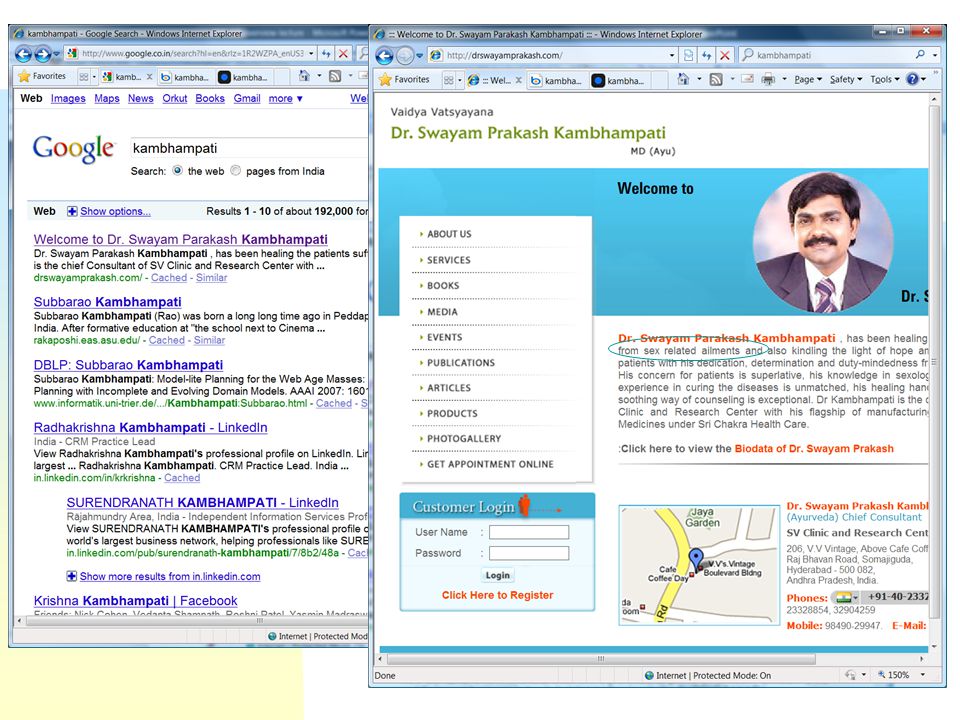Click User Name input field
This screenshot has height=720, width=960.
529,532
